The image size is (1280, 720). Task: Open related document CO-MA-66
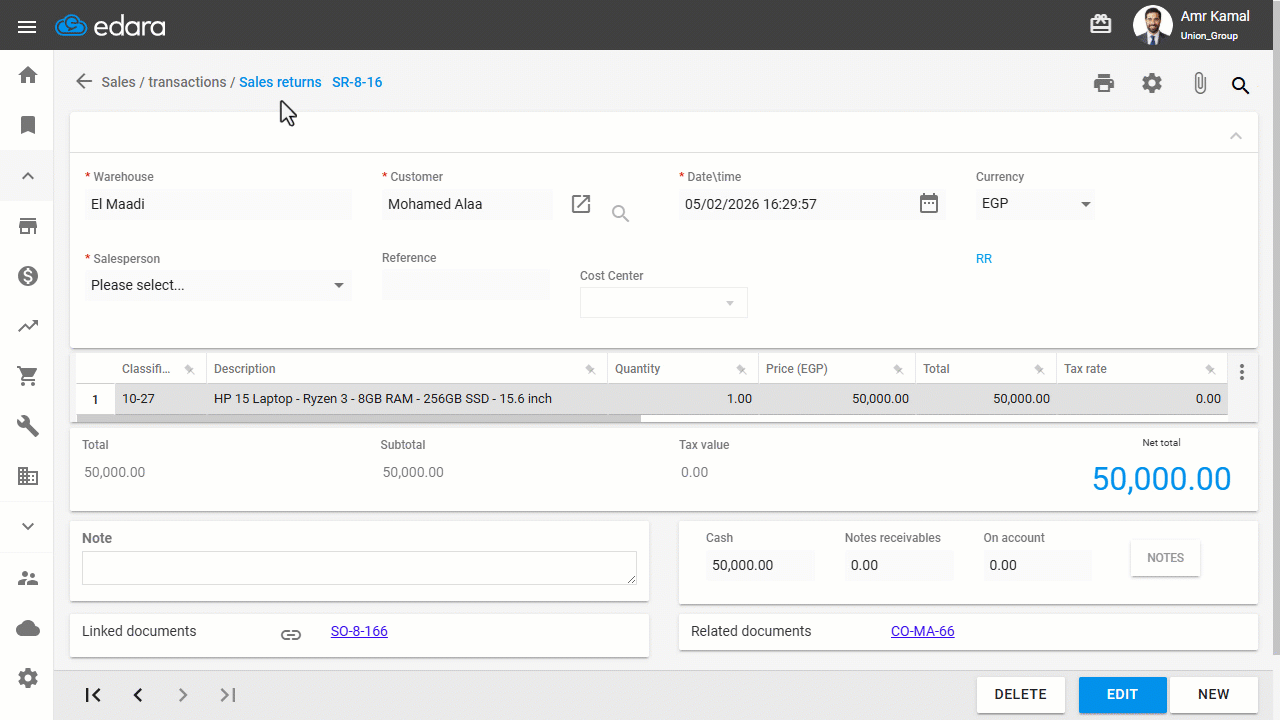click(923, 631)
